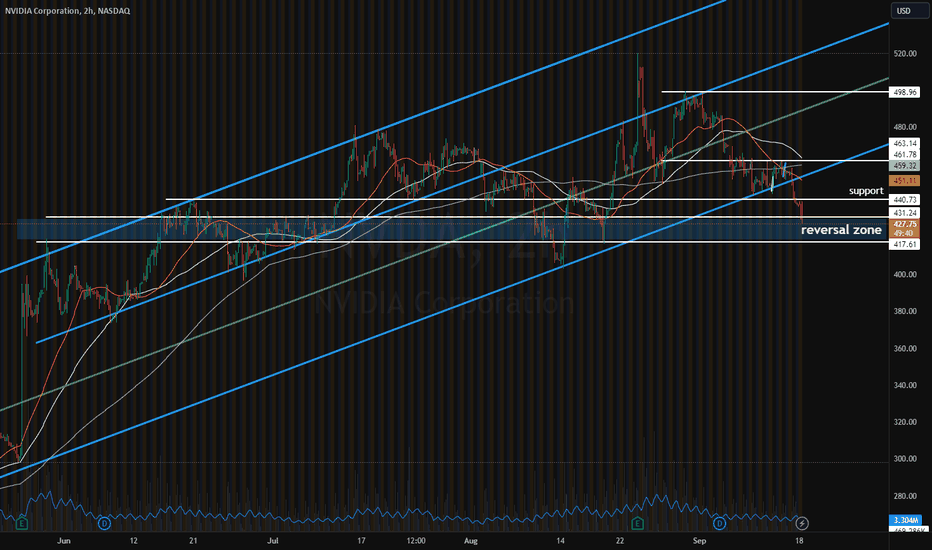The width and height of the screenshot is (932, 550).
Task: Click the lightning bolt latest-updates icon
Action: [x=801, y=523]
